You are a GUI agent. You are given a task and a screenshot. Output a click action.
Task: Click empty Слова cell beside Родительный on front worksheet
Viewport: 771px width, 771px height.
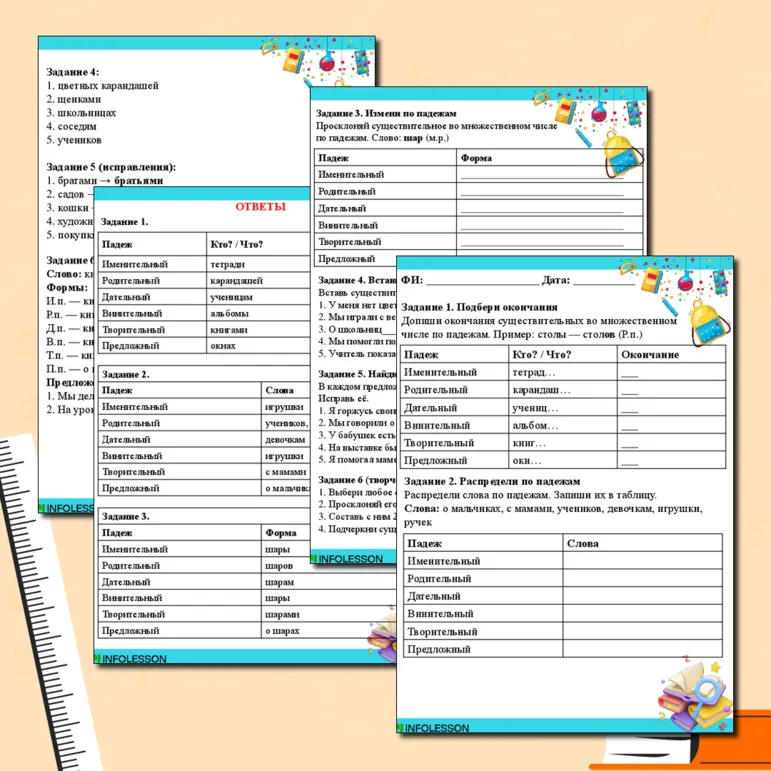pos(642,579)
